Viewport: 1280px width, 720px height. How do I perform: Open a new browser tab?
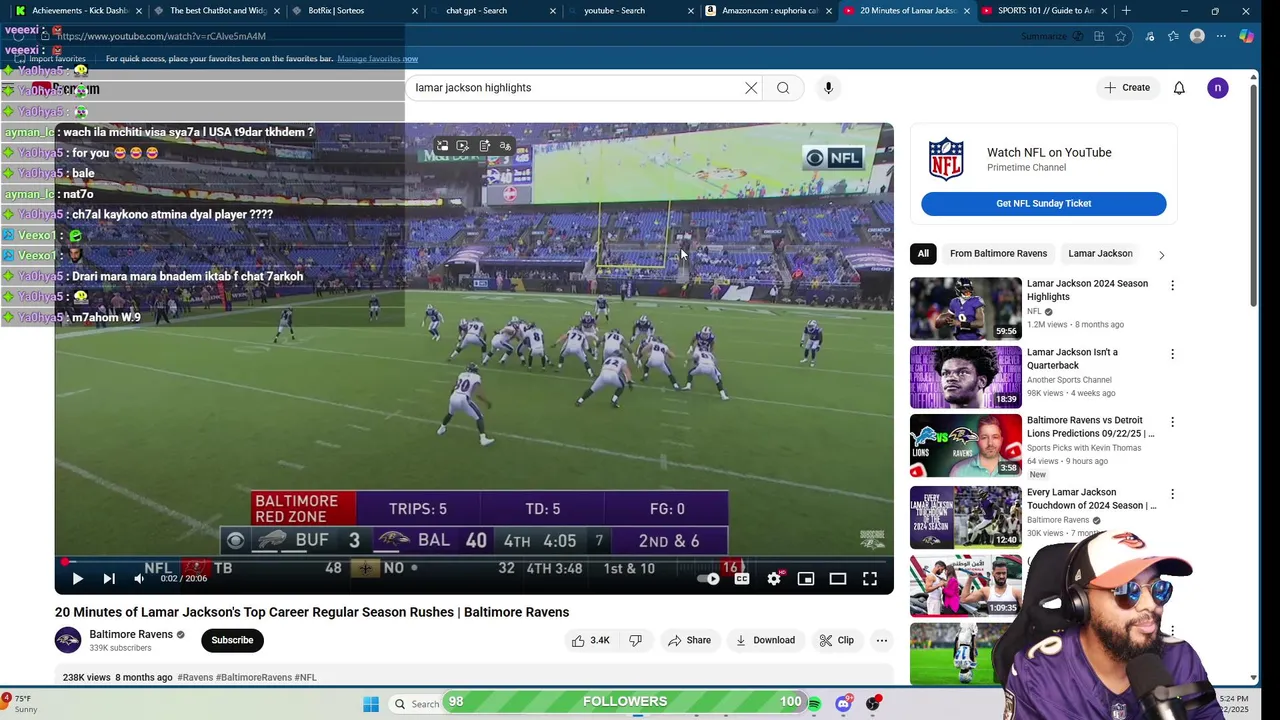click(1126, 11)
